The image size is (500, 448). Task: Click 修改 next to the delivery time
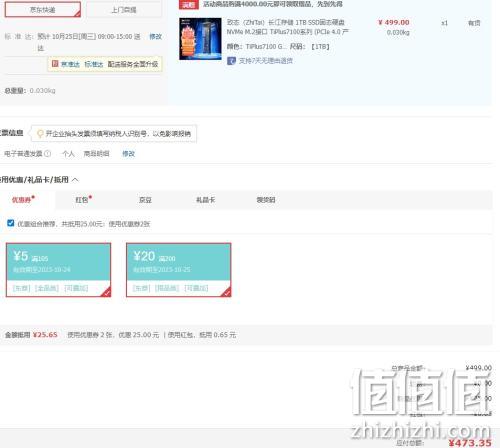click(x=155, y=36)
